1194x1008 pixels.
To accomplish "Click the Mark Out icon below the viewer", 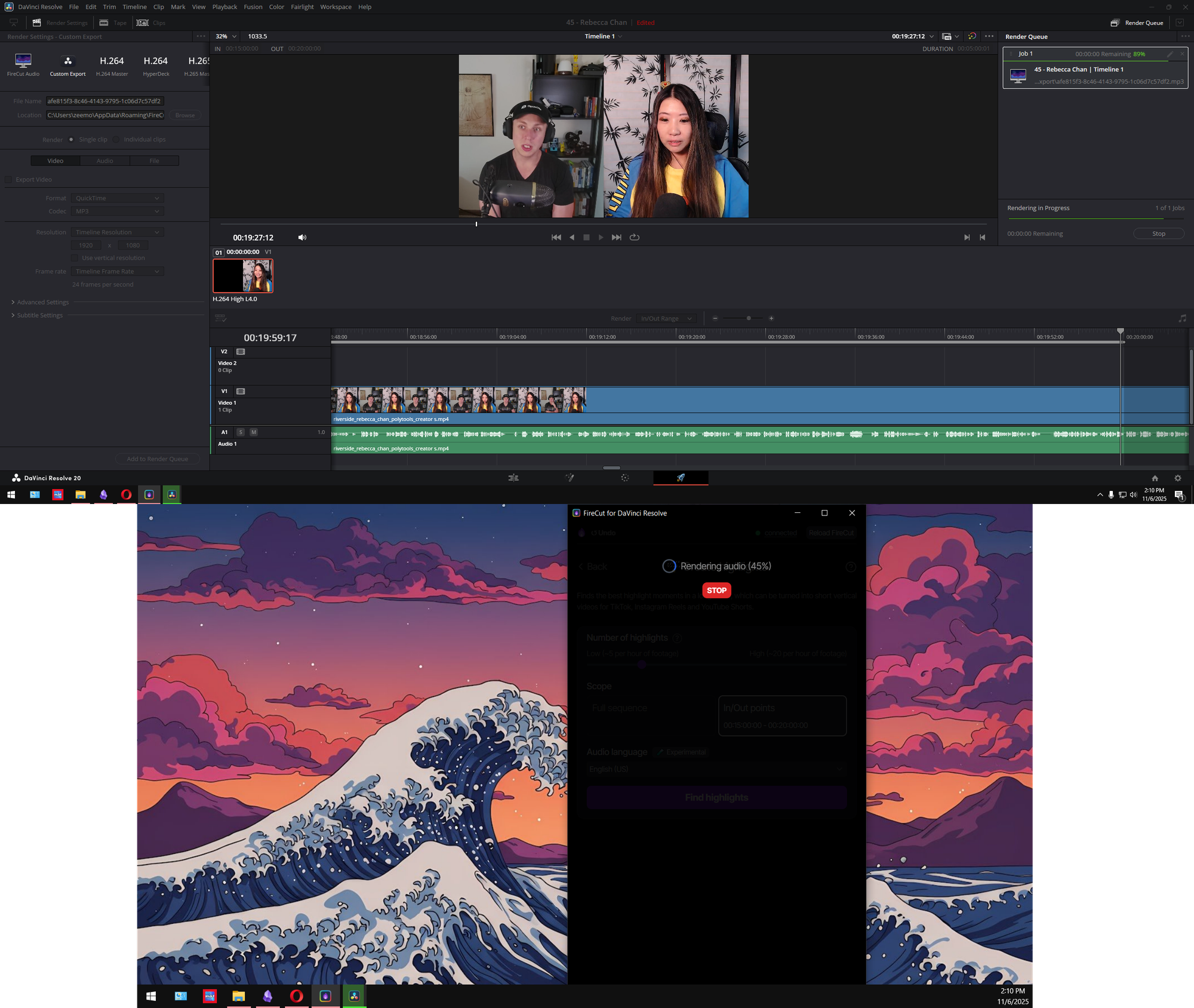I will (x=983, y=237).
